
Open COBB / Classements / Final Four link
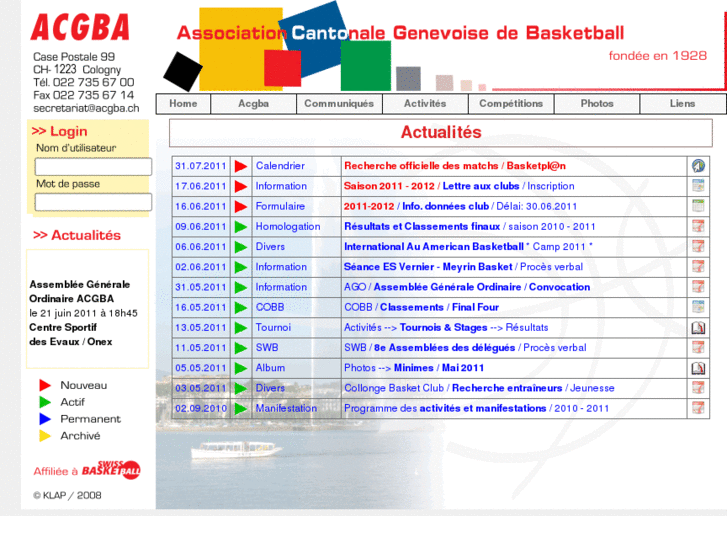click(421, 307)
